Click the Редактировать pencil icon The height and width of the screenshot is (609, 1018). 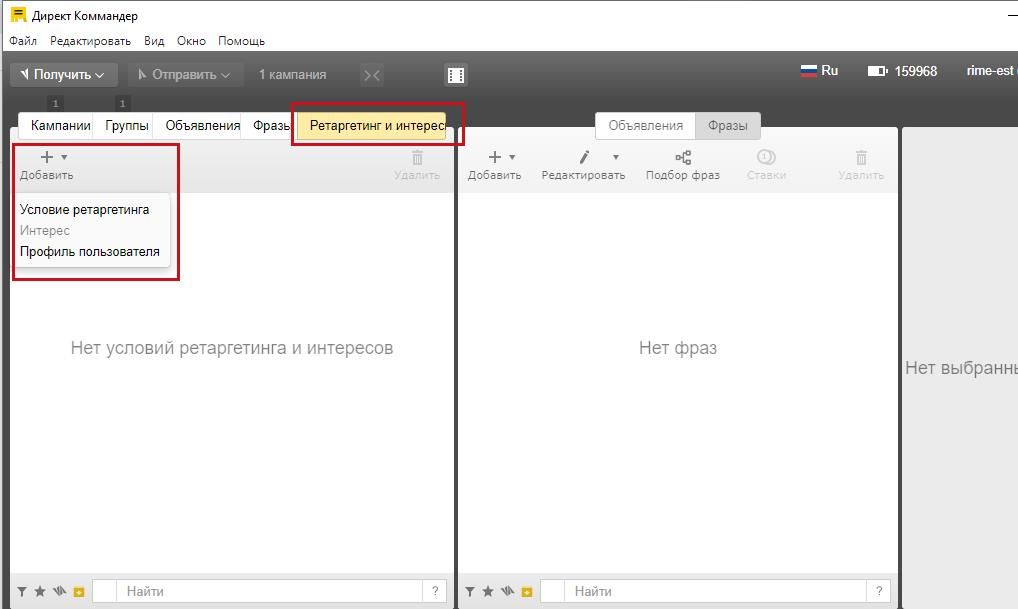click(584, 157)
